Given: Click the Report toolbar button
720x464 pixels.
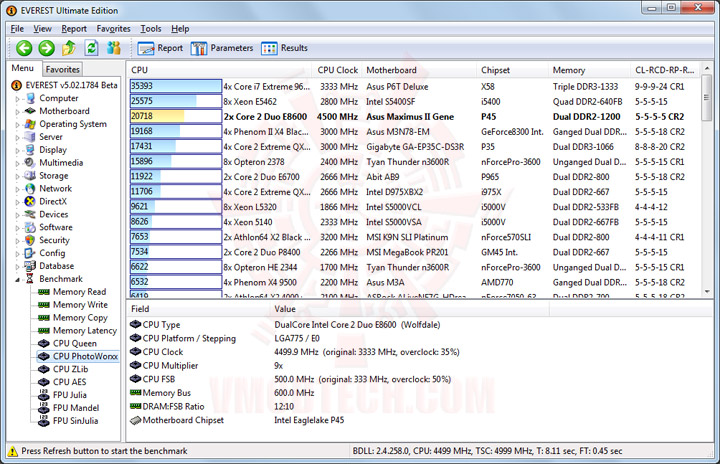Looking at the screenshot, I should pos(160,48).
